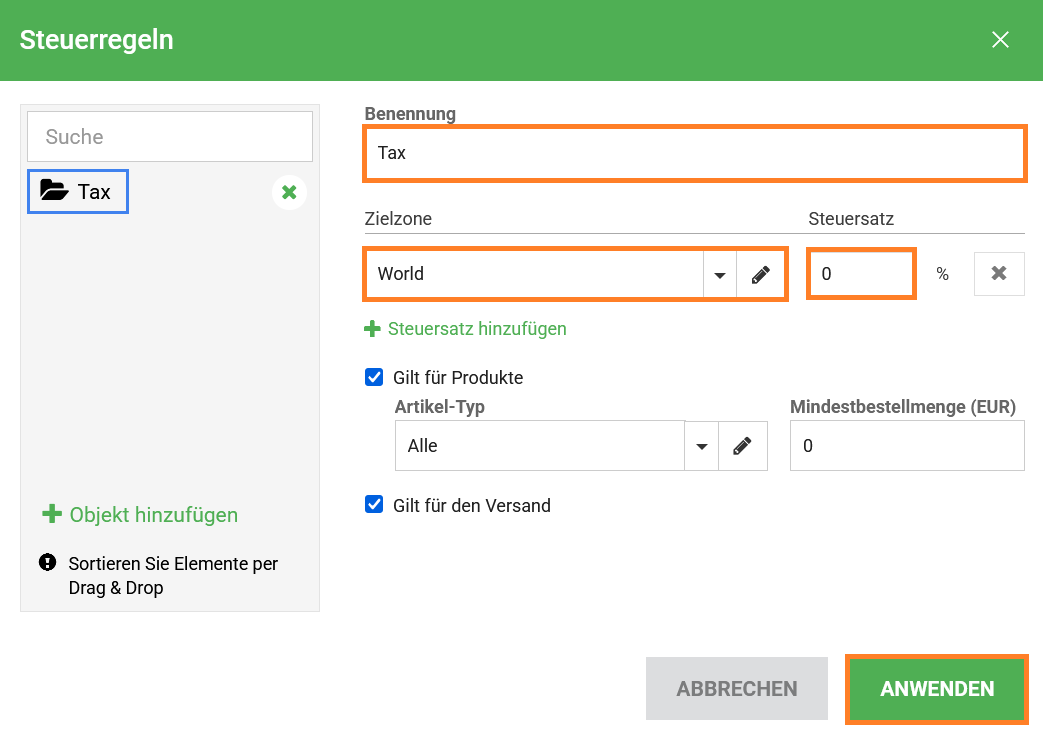The image size is (1043, 739).
Task: Cancel with the Abbrechen button
Action: click(736, 689)
